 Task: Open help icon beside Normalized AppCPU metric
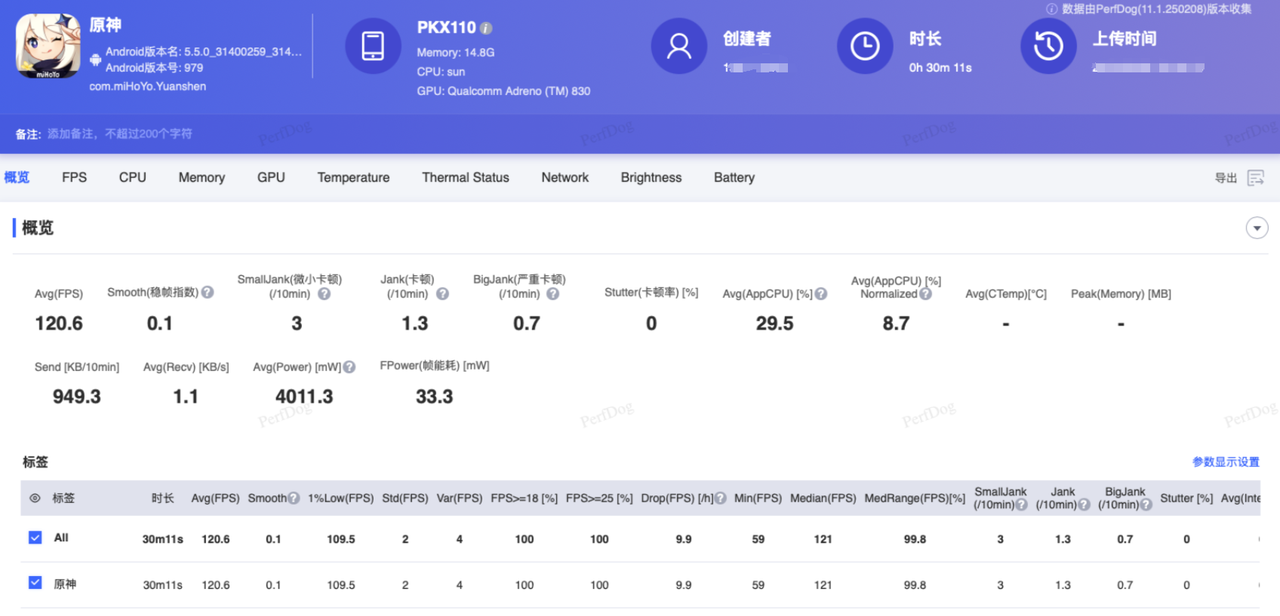(x=926, y=294)
